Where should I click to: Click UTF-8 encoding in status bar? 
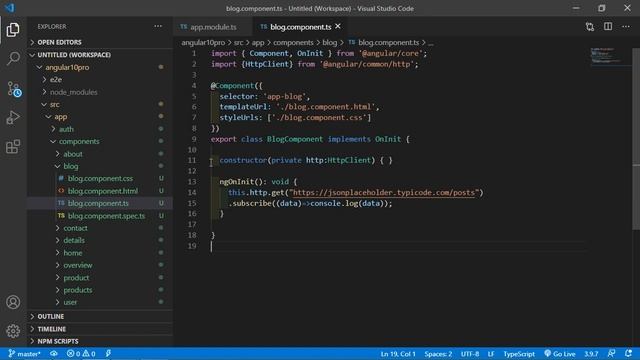tap(470, 354)
